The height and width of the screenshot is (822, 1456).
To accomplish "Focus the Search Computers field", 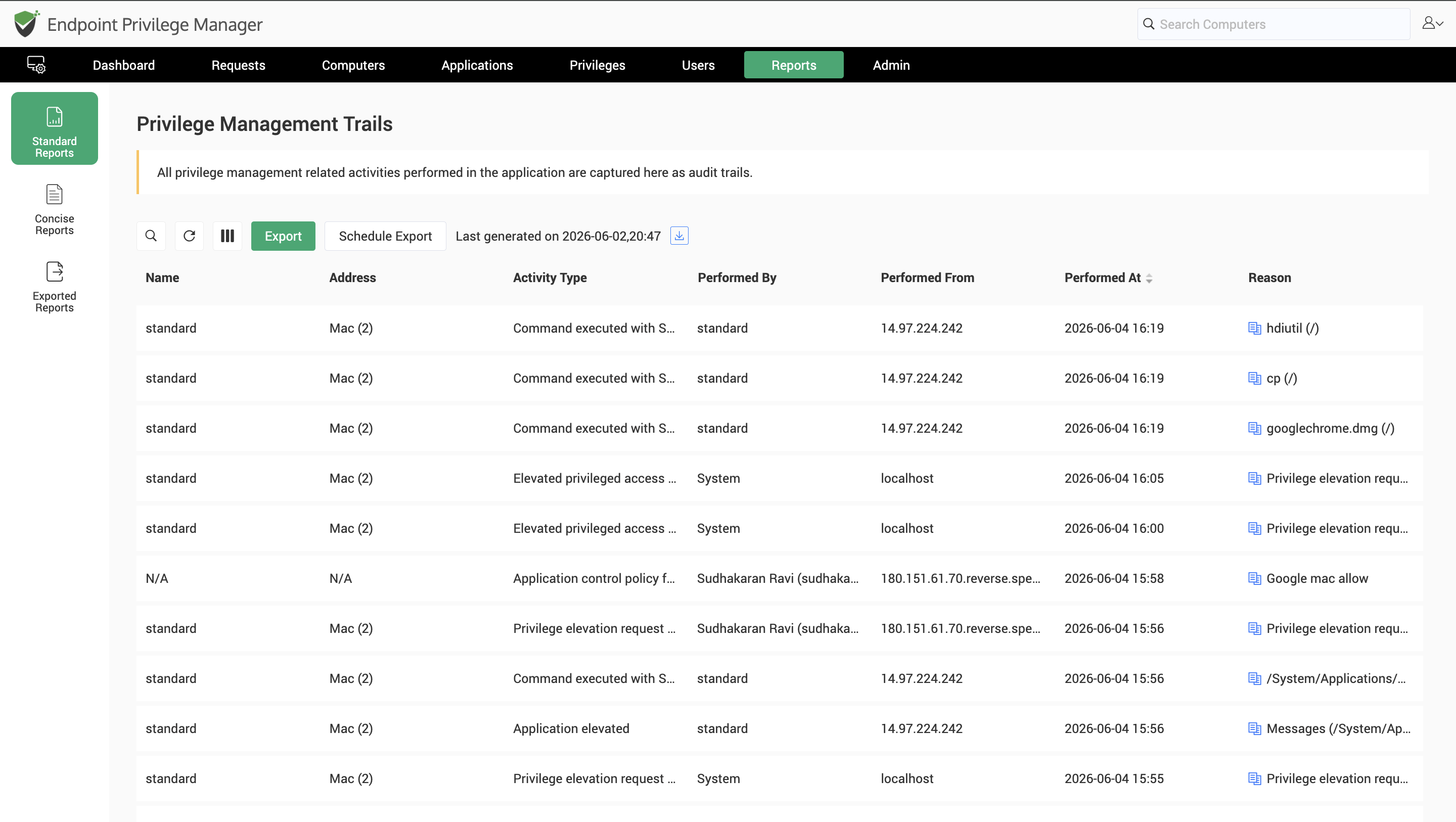I will pos(1273,24).
